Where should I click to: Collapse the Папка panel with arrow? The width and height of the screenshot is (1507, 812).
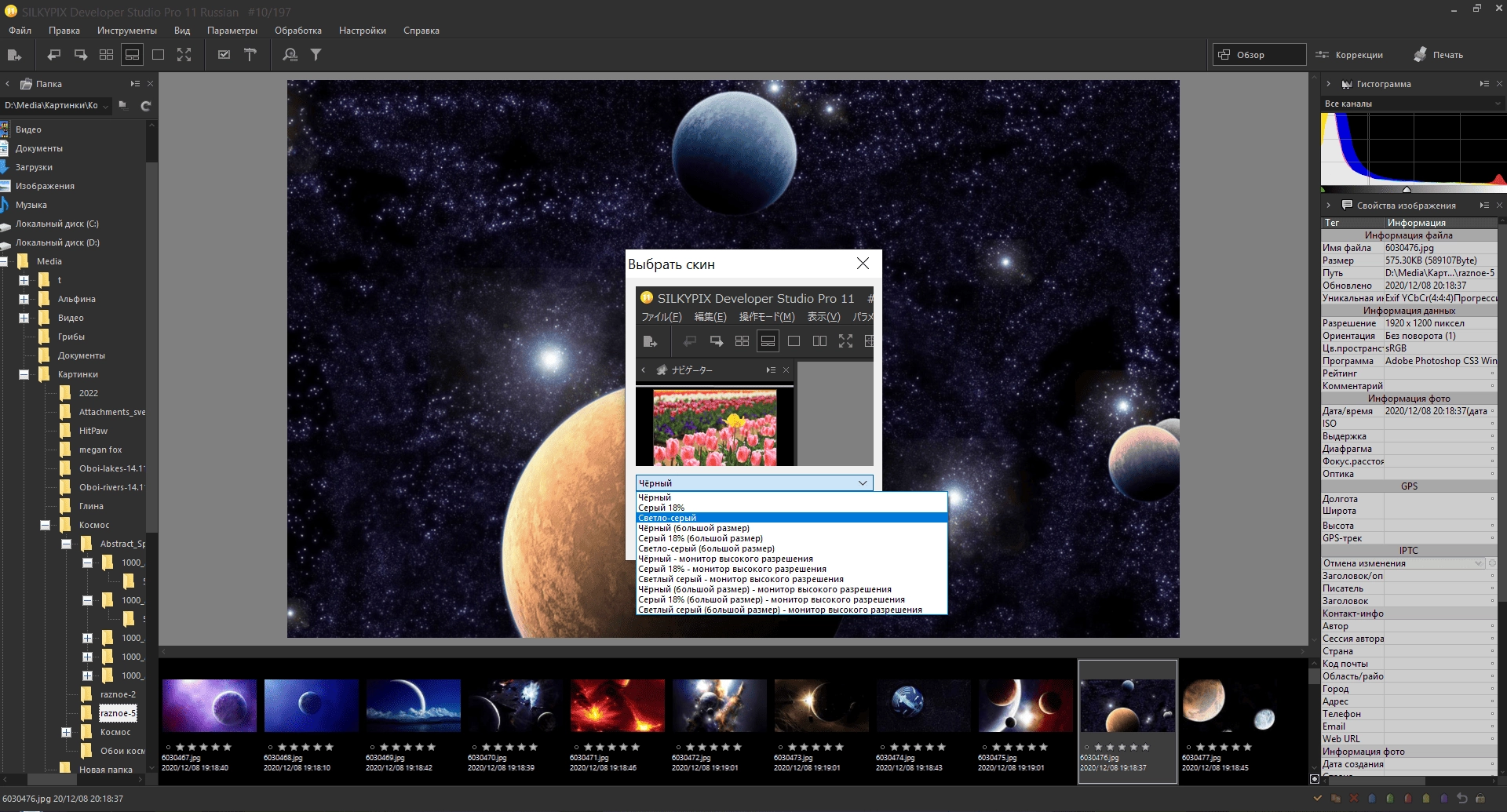click(7, 84)
